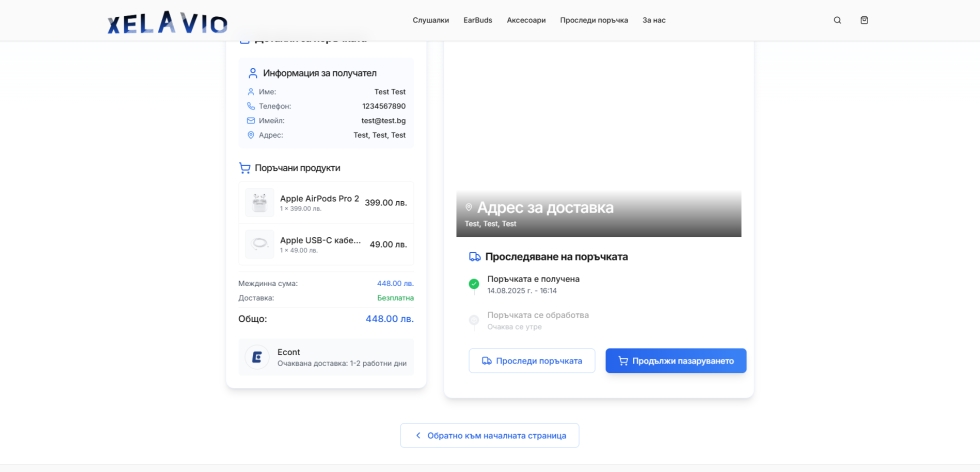Click the map pin icon at Адрес за доставка
Screen dimensions: 980x472
(x=469, y=207)
